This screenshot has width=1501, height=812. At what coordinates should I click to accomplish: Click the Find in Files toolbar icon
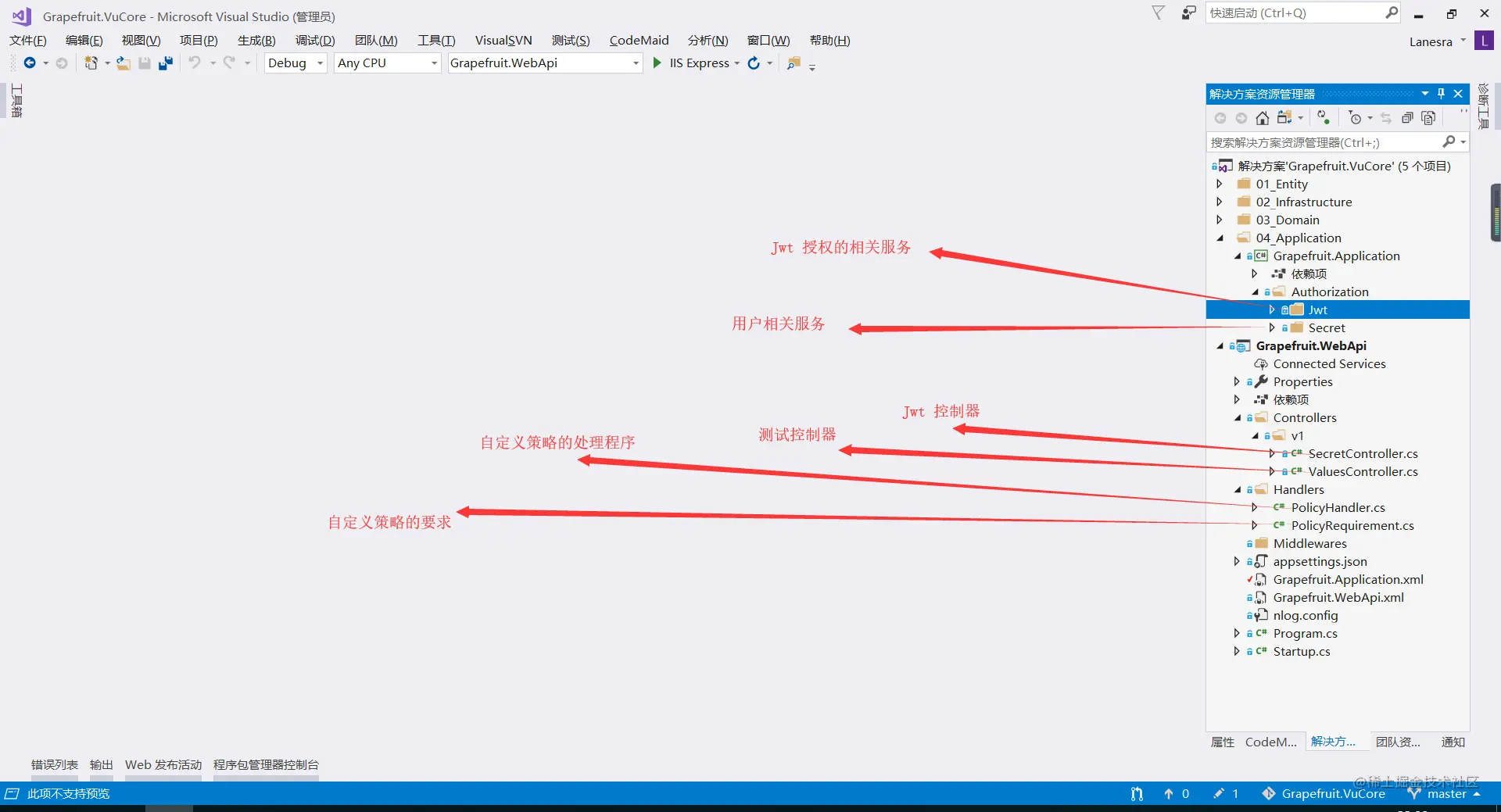(793, 63)
